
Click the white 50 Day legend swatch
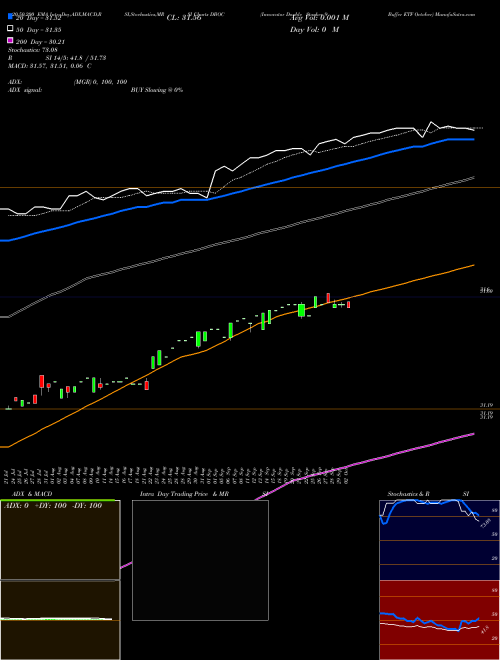coord(10,29)
